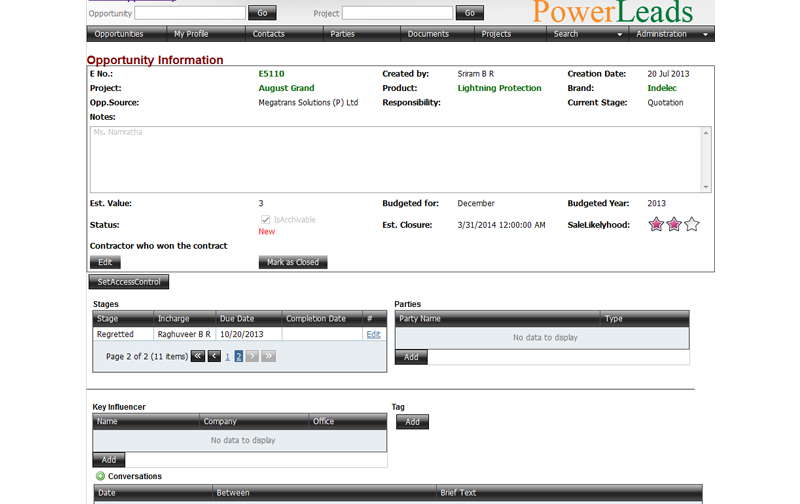Go to previous page in Stages pager
The height and width of the screenshot is (504, 800).
(214, 355)
